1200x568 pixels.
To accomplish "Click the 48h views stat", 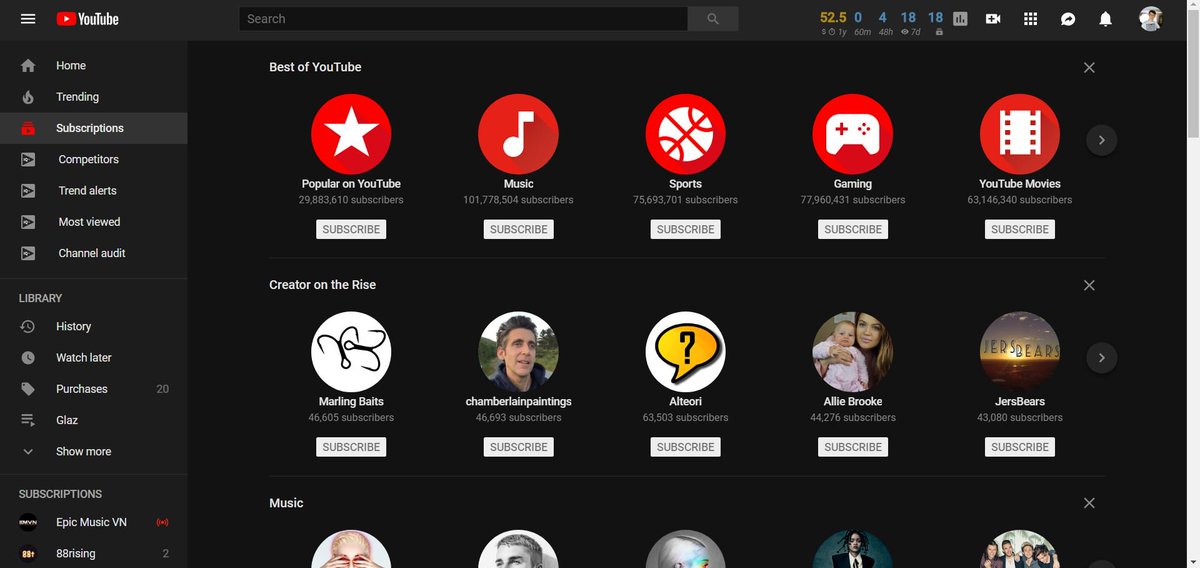I will (x=884, y=23).
